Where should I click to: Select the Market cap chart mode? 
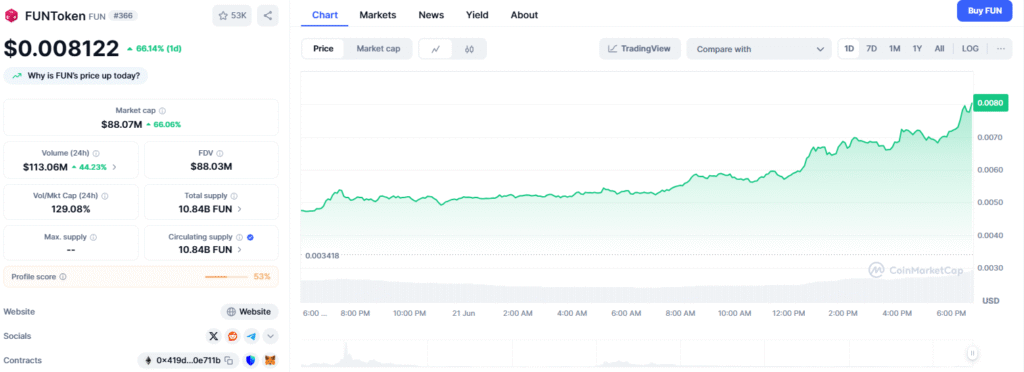(x=378, y=49)
